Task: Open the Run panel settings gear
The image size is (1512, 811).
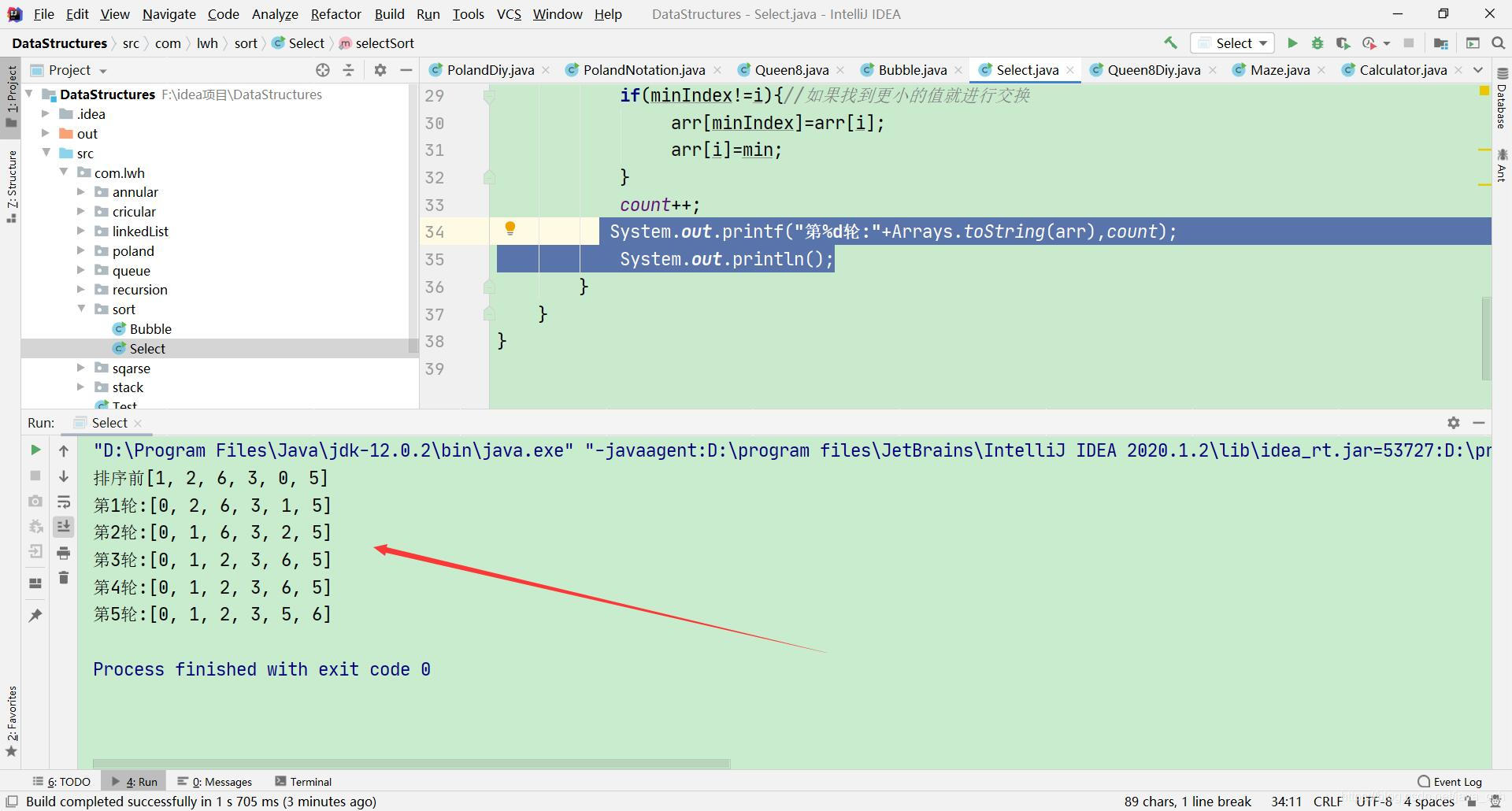Action: click(1454, 423)
